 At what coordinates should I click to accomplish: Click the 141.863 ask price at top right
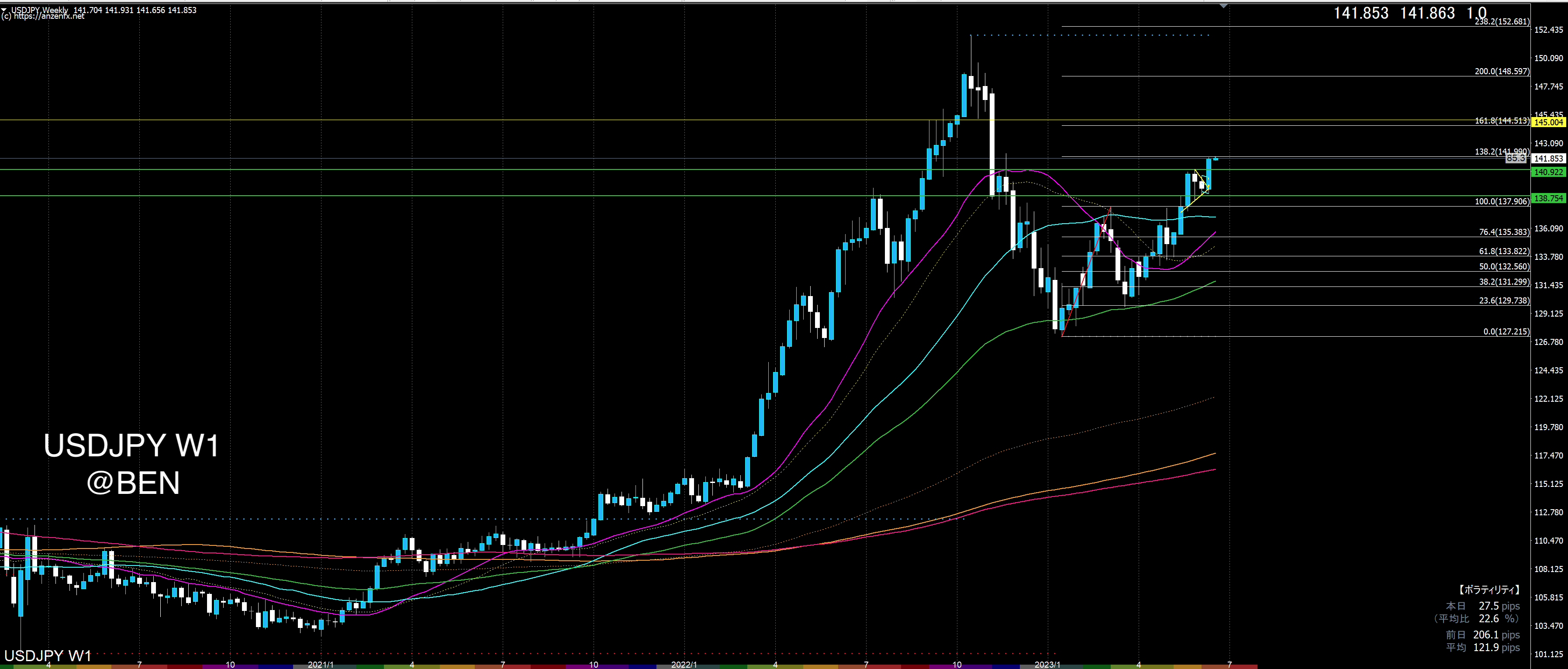(x=1427, y=14)
